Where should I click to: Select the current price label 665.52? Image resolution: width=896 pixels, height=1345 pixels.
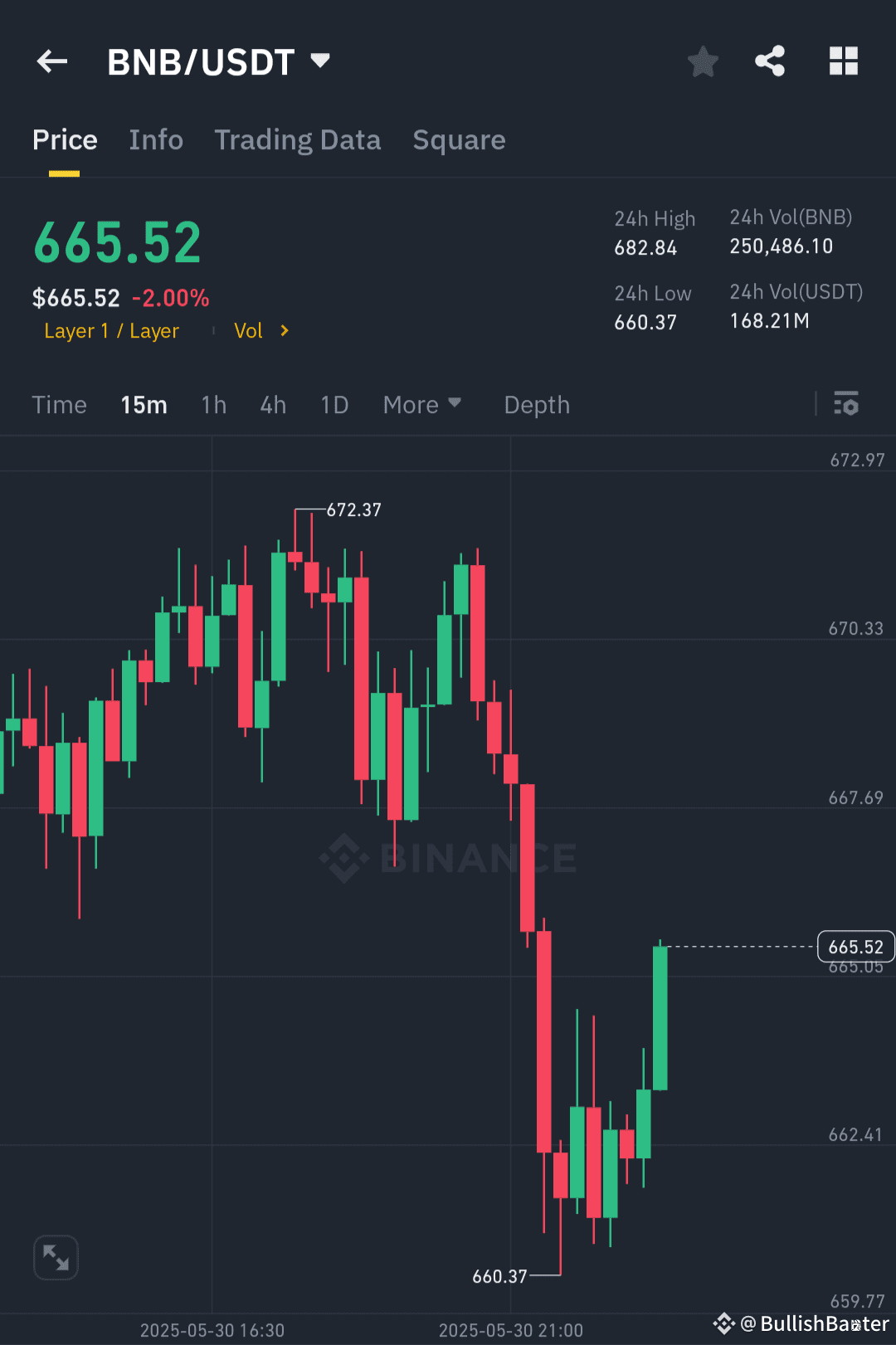[855, 946]
